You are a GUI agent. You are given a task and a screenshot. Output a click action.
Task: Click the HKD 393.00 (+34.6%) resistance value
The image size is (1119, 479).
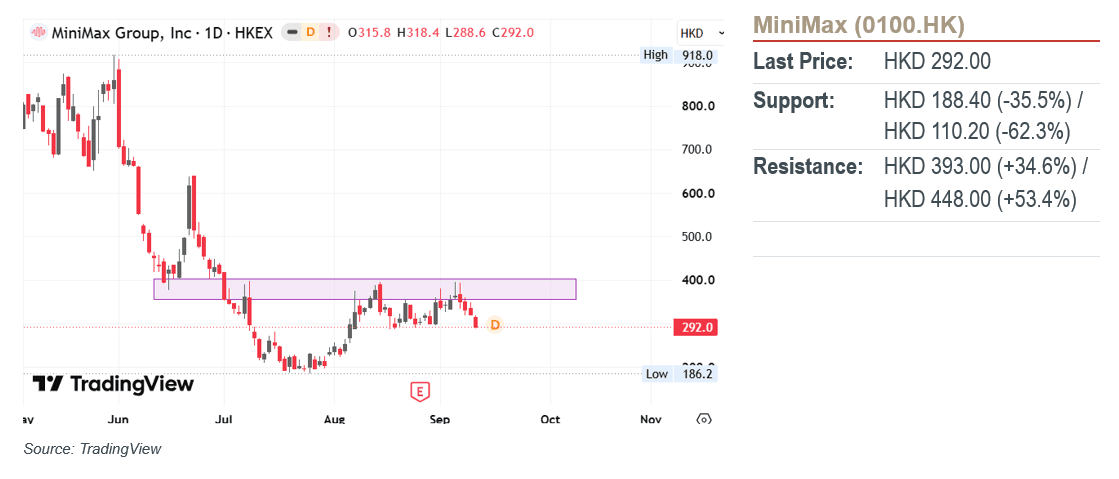[x=980, y=167]
